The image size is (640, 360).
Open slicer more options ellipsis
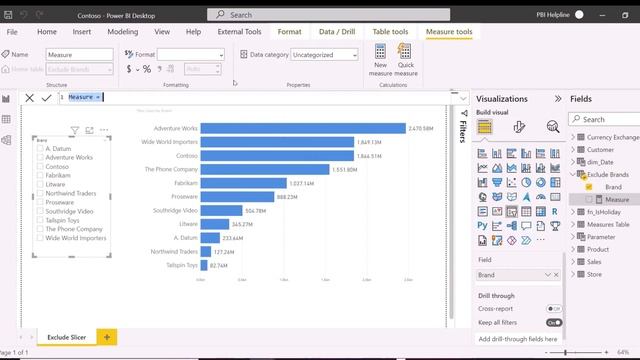[x=104, y=130]
